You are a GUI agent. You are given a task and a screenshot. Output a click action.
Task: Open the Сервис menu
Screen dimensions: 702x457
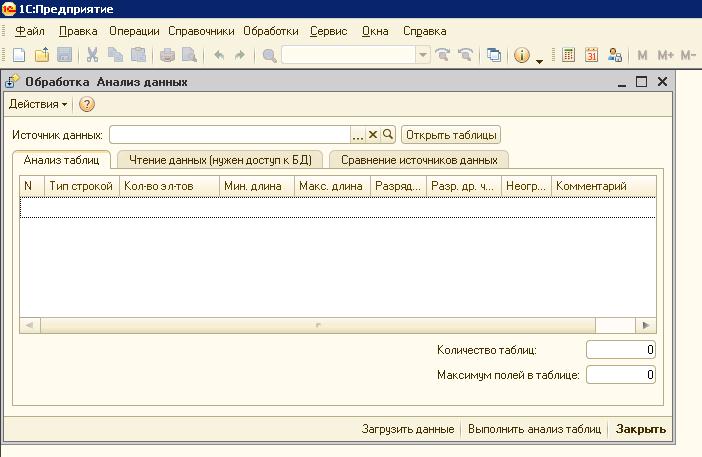[328, 31]
